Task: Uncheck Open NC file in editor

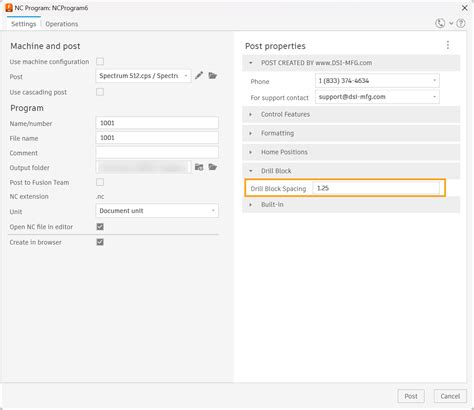Action: point(100,227)
